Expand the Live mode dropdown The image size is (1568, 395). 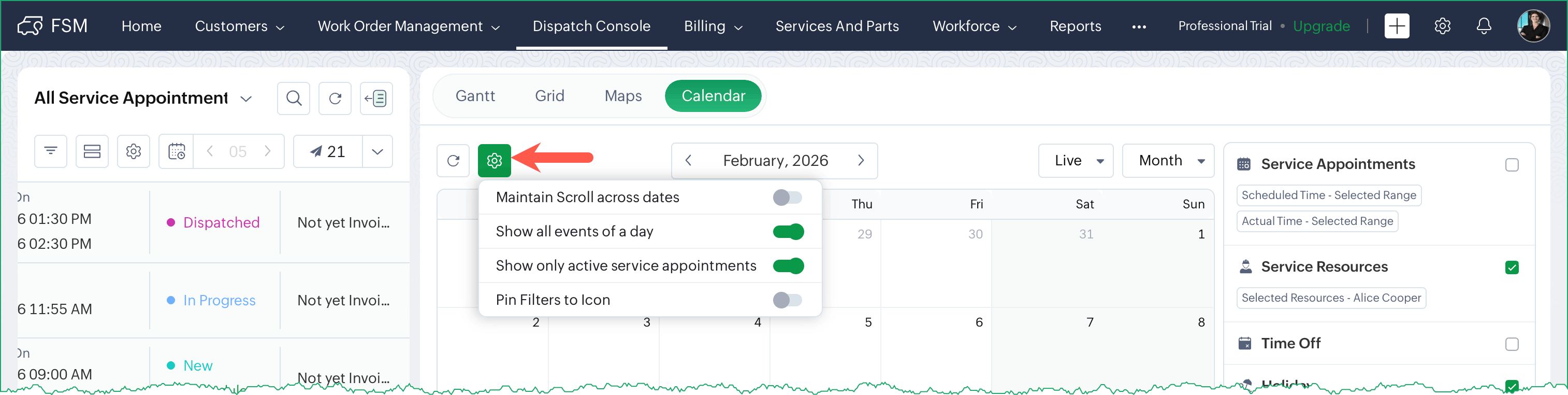click(1076, 160)
